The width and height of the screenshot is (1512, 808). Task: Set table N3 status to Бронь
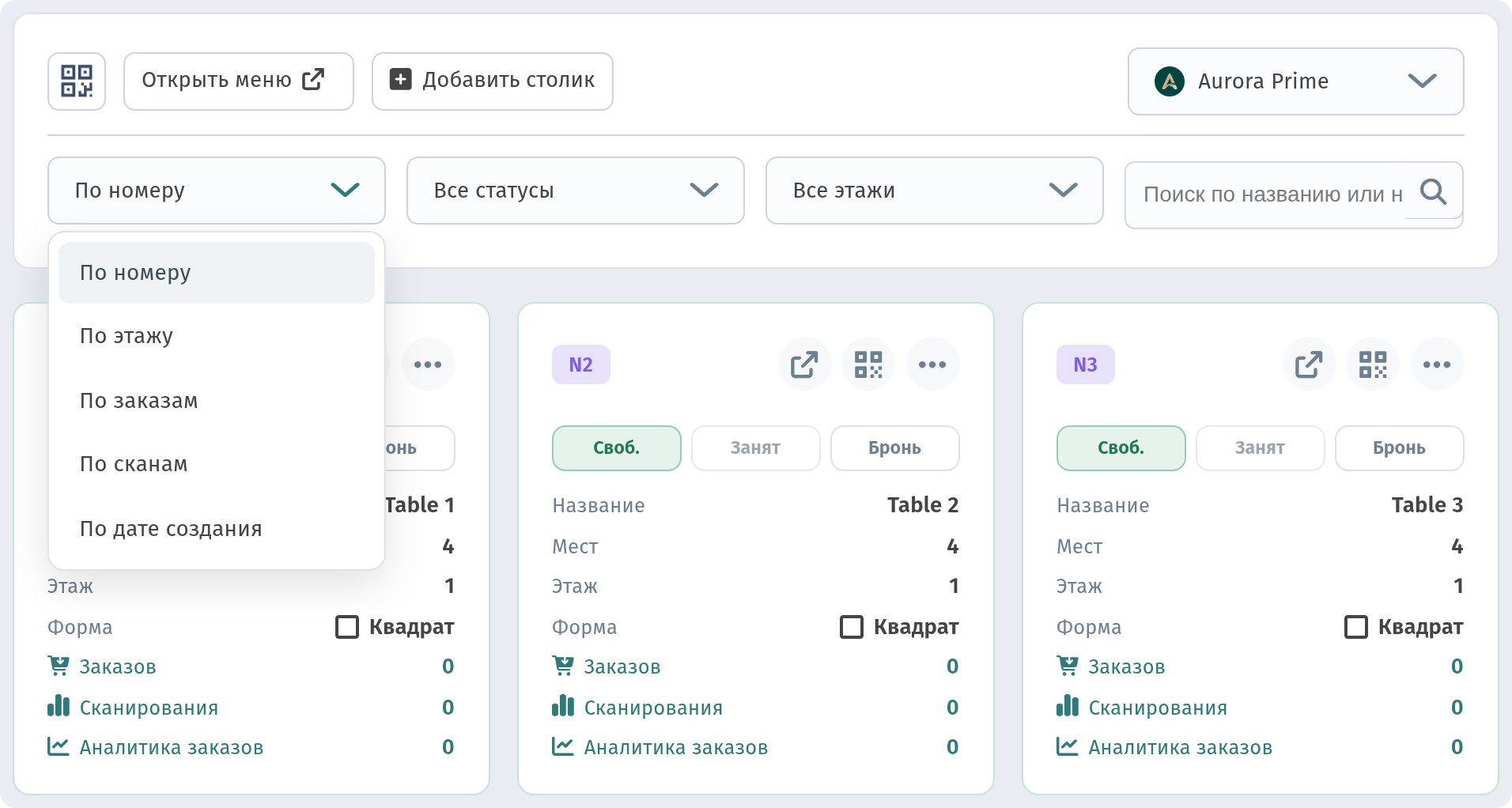(1400, 448)
